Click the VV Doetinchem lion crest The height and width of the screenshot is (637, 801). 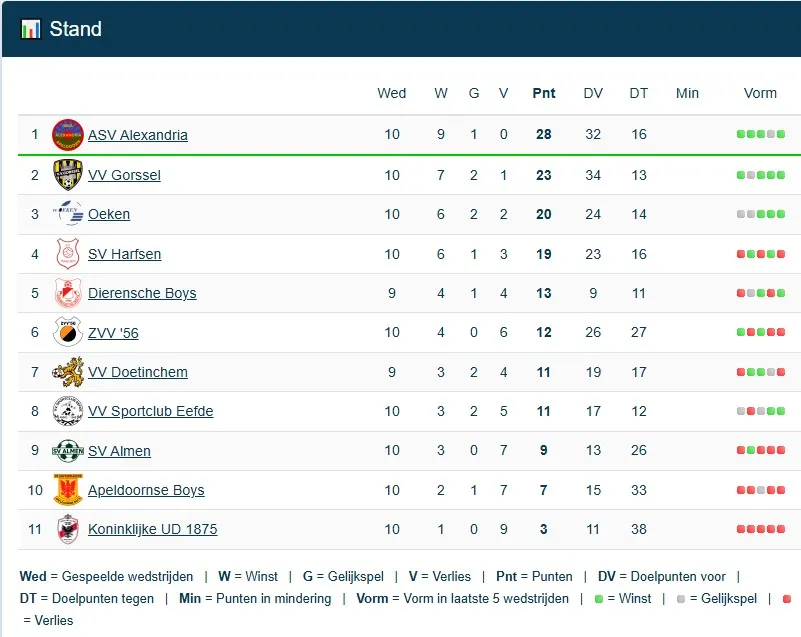click(68, 372)
